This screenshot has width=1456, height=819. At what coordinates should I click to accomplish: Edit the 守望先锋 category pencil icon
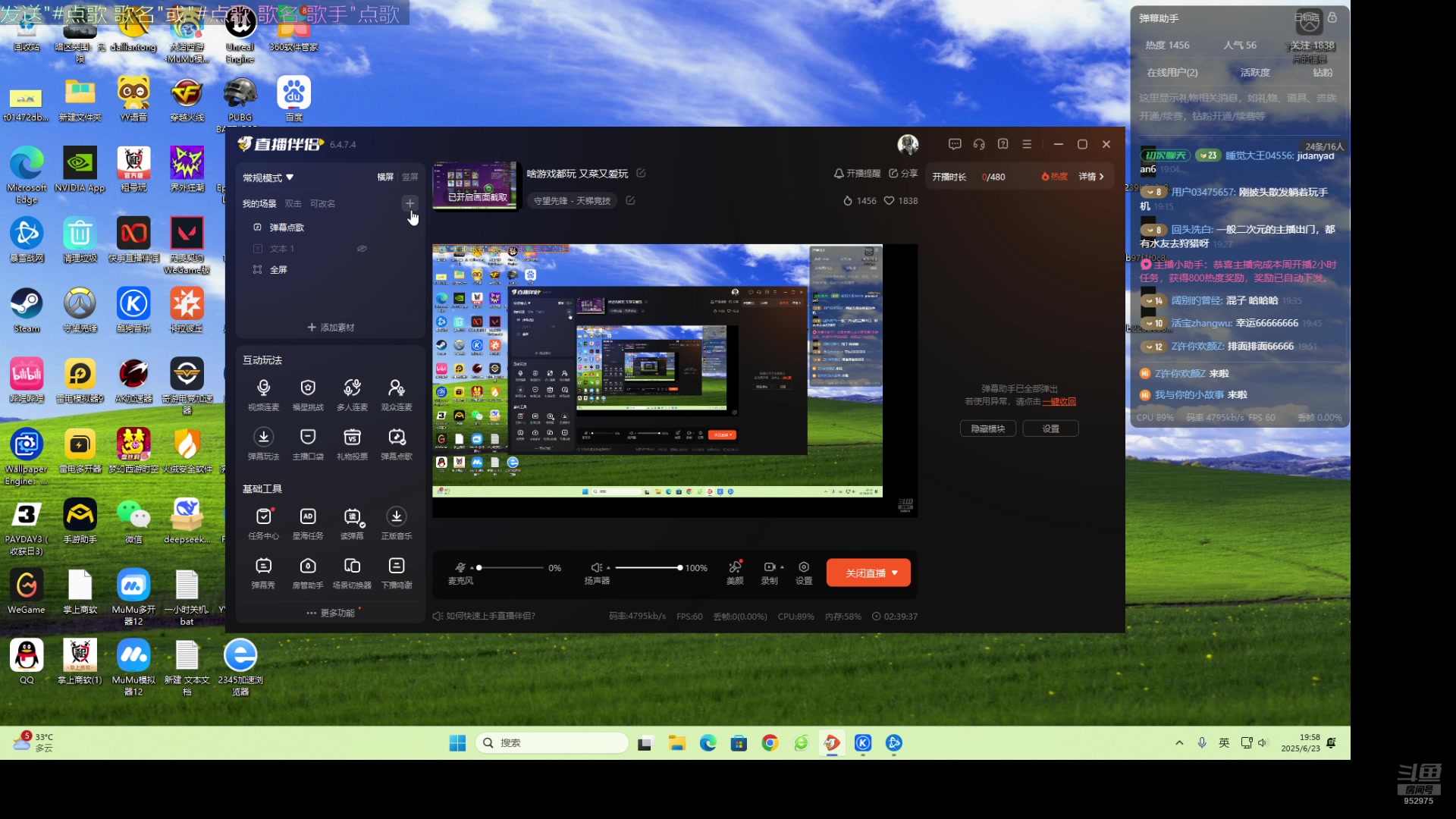pyautogui.click(x=630, y=200)
